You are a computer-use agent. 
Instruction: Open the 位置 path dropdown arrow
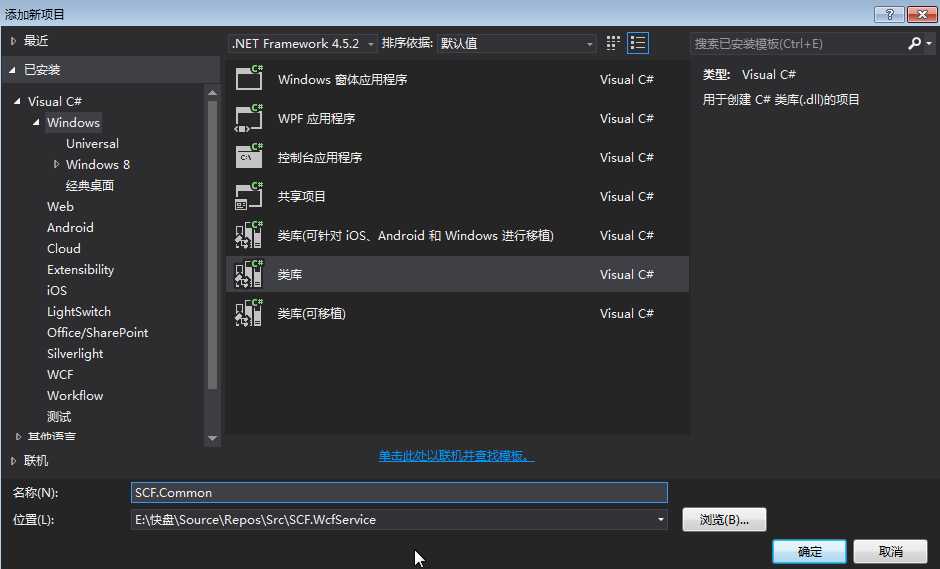tap(660, 520)
